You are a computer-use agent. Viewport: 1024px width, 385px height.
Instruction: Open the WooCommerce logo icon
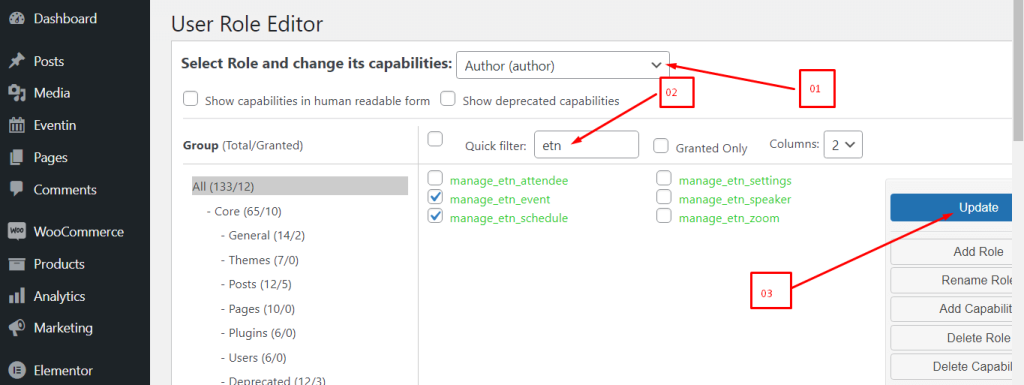click(x=16, y=232)
